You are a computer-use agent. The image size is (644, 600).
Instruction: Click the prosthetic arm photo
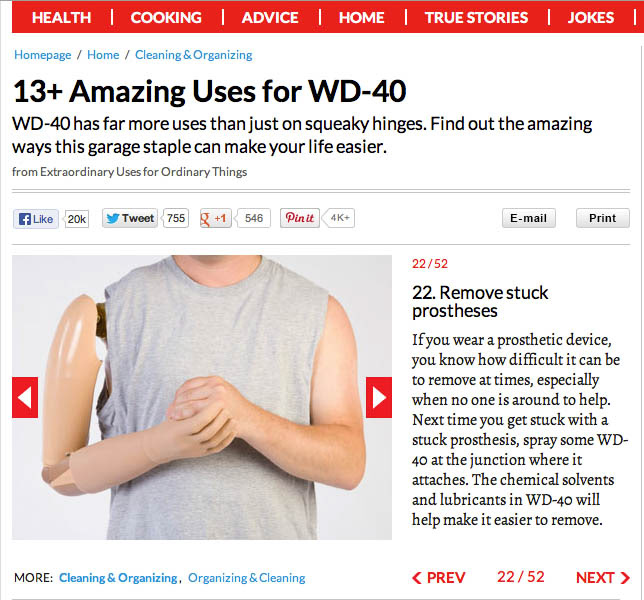pyautogui.click(x=202, y=398)
